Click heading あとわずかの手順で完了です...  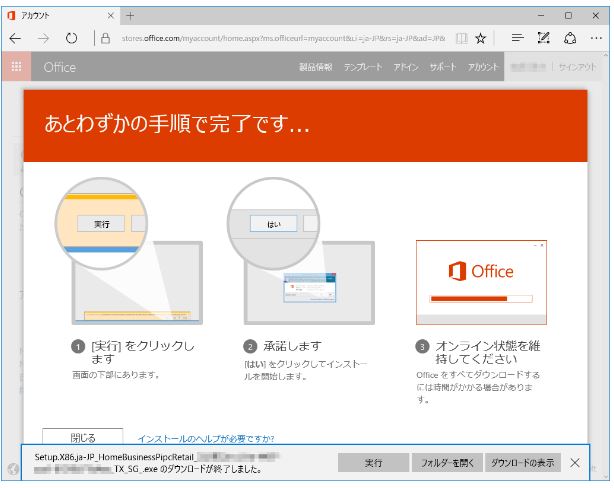[x=177, y=124]
